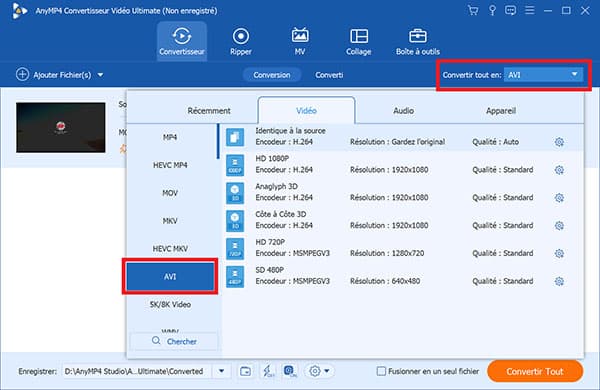This screenshot has height=390, width=600.
Task: Click the Chercher search field
Action: coord(174,341)
